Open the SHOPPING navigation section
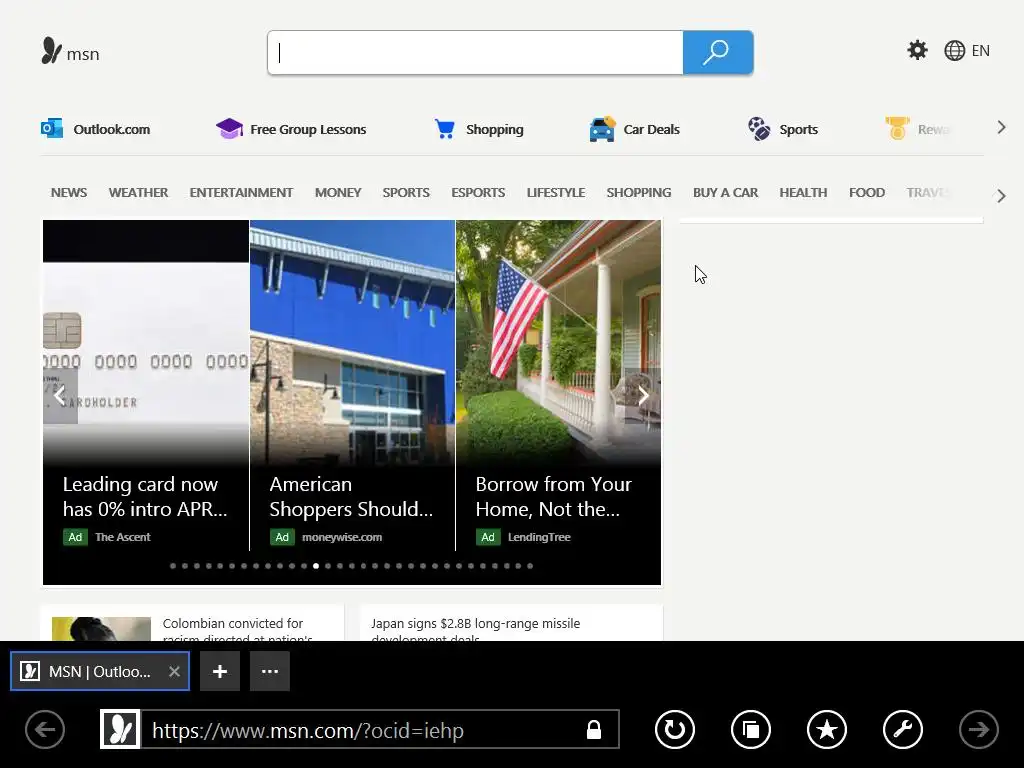 639,193
